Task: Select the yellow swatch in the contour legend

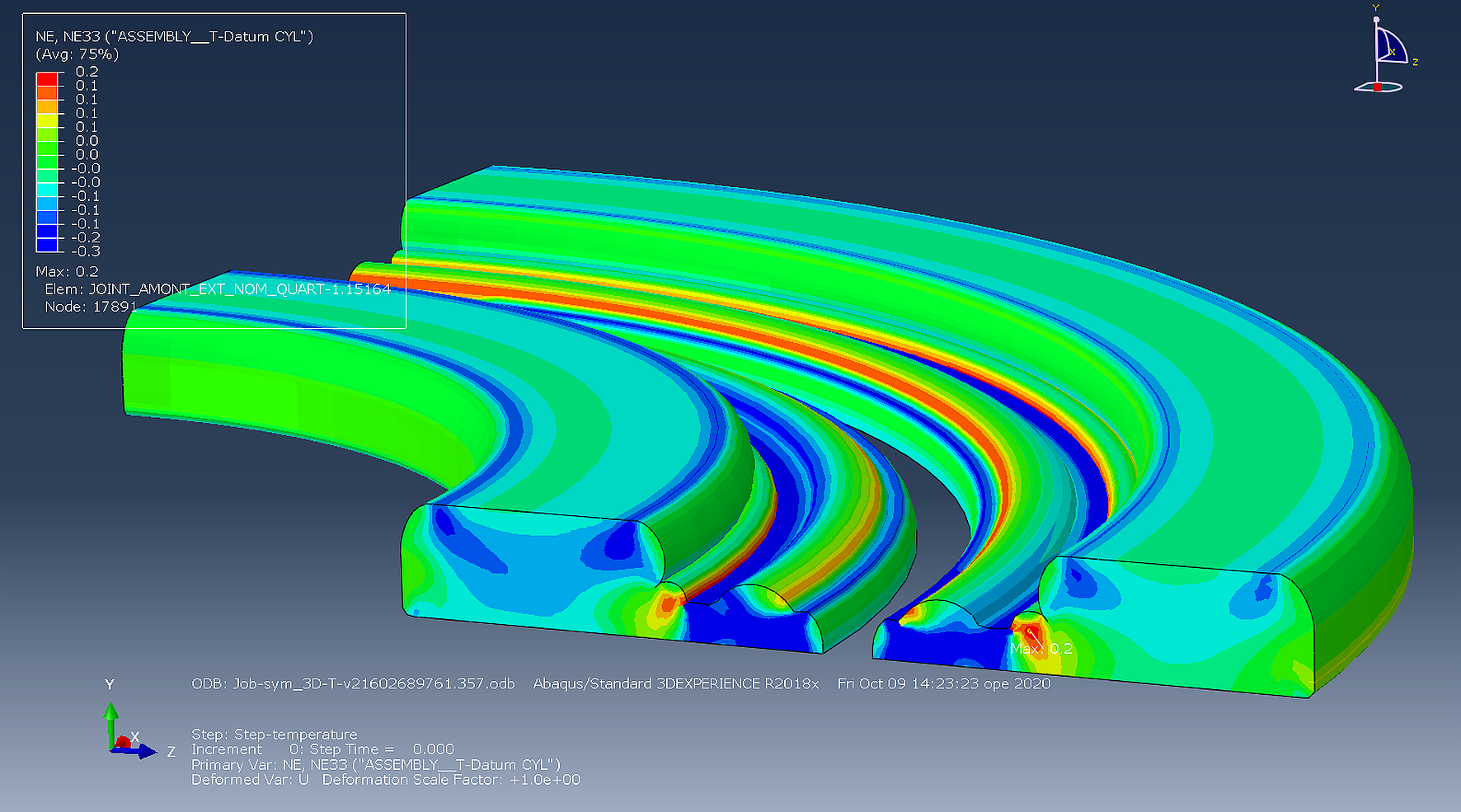Action: click(47, 120)
